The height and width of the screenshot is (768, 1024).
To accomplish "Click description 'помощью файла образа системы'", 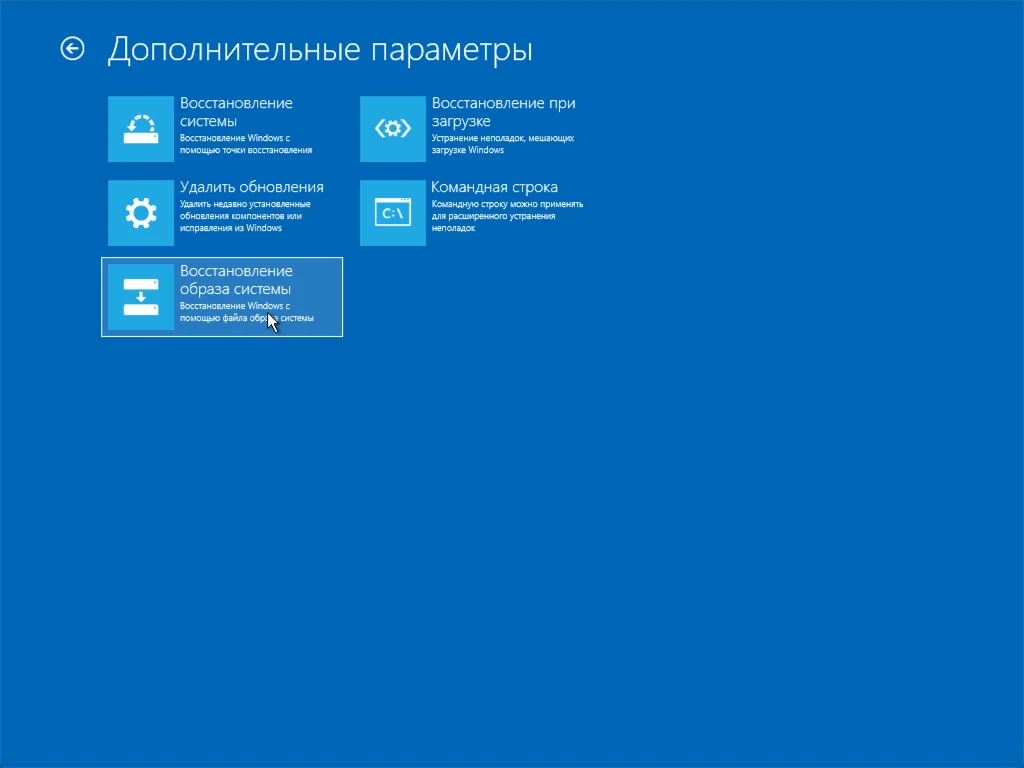I will pyautogui.click(x=247, y=318).
